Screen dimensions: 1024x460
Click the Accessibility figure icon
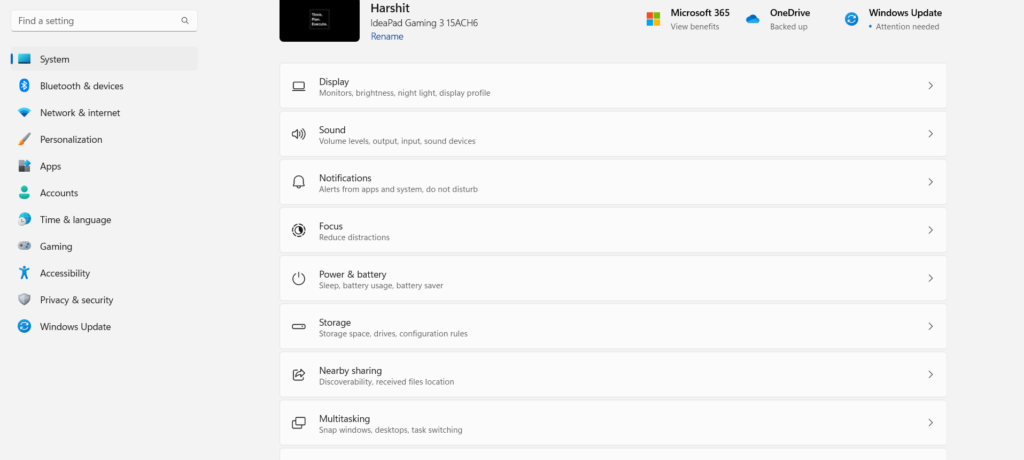[24, 273]
